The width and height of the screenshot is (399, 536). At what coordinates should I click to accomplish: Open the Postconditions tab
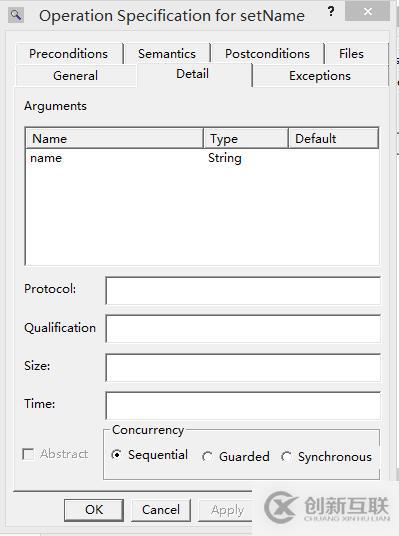267,54
